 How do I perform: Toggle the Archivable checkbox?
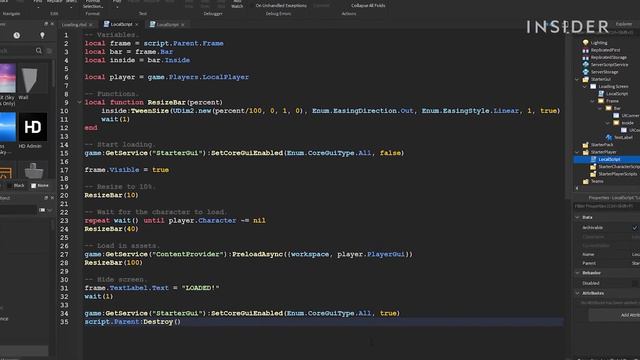635,228
